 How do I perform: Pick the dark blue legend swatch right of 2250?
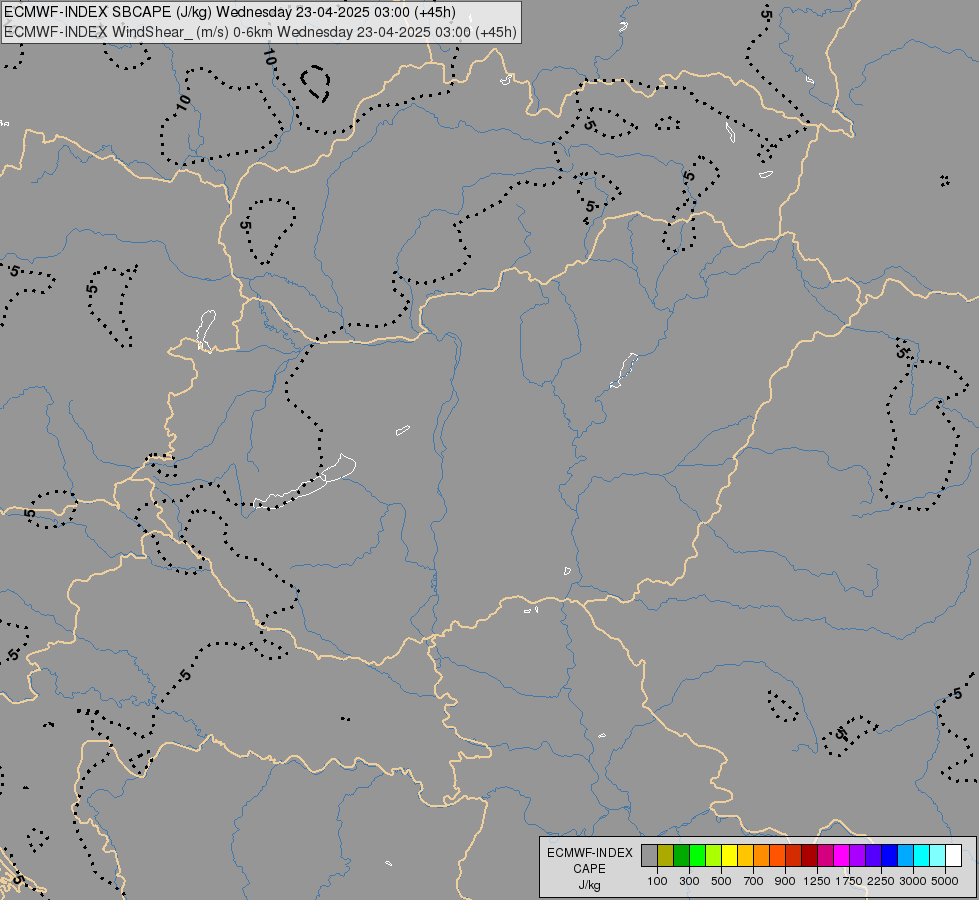(x=890, y=855)
